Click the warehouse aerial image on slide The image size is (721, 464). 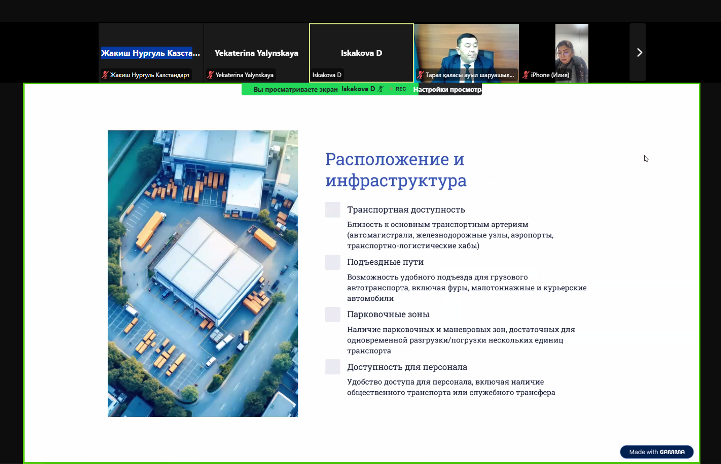tap(203, 273)
